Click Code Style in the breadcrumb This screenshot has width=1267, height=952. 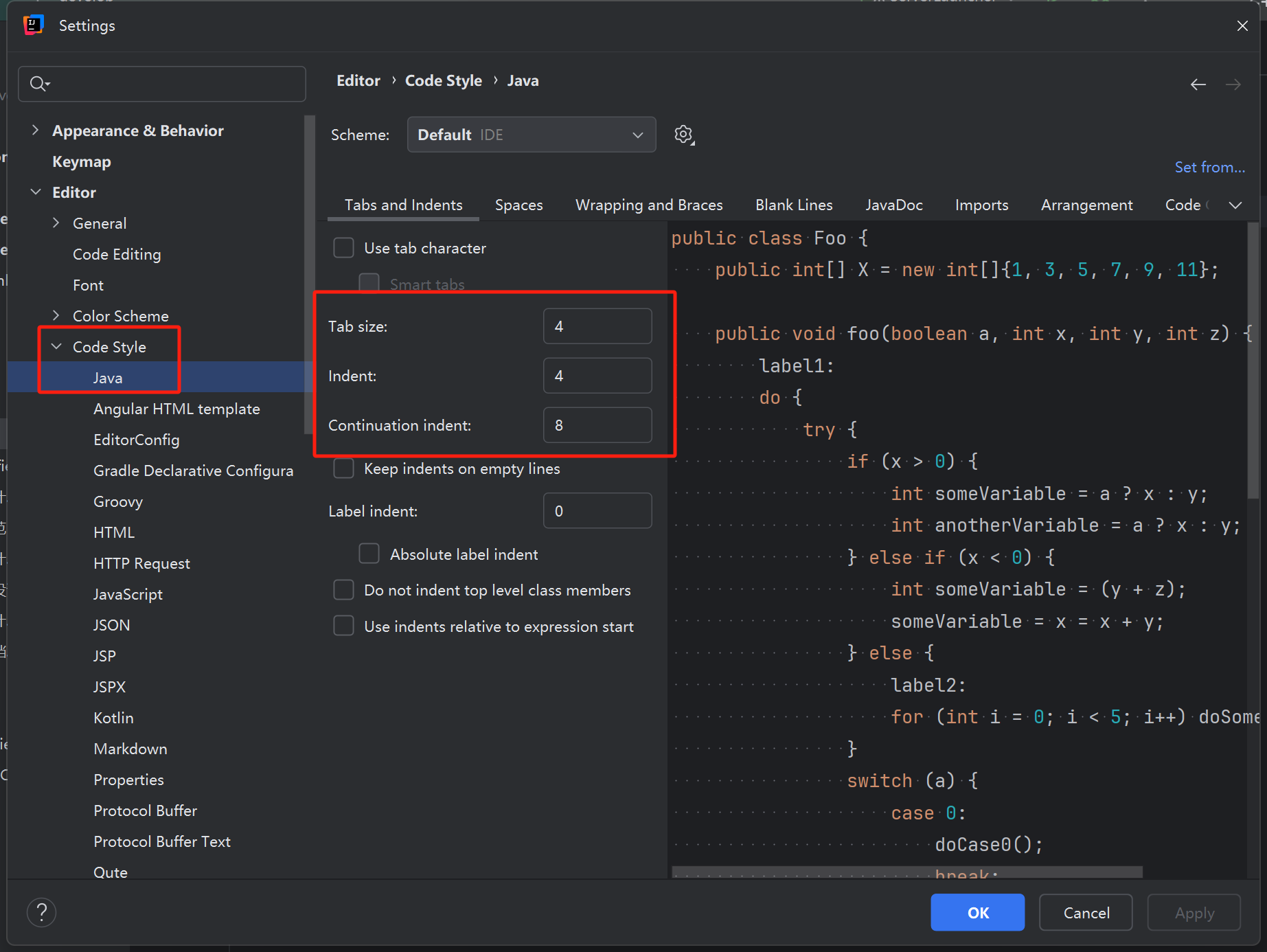(444, 80)
